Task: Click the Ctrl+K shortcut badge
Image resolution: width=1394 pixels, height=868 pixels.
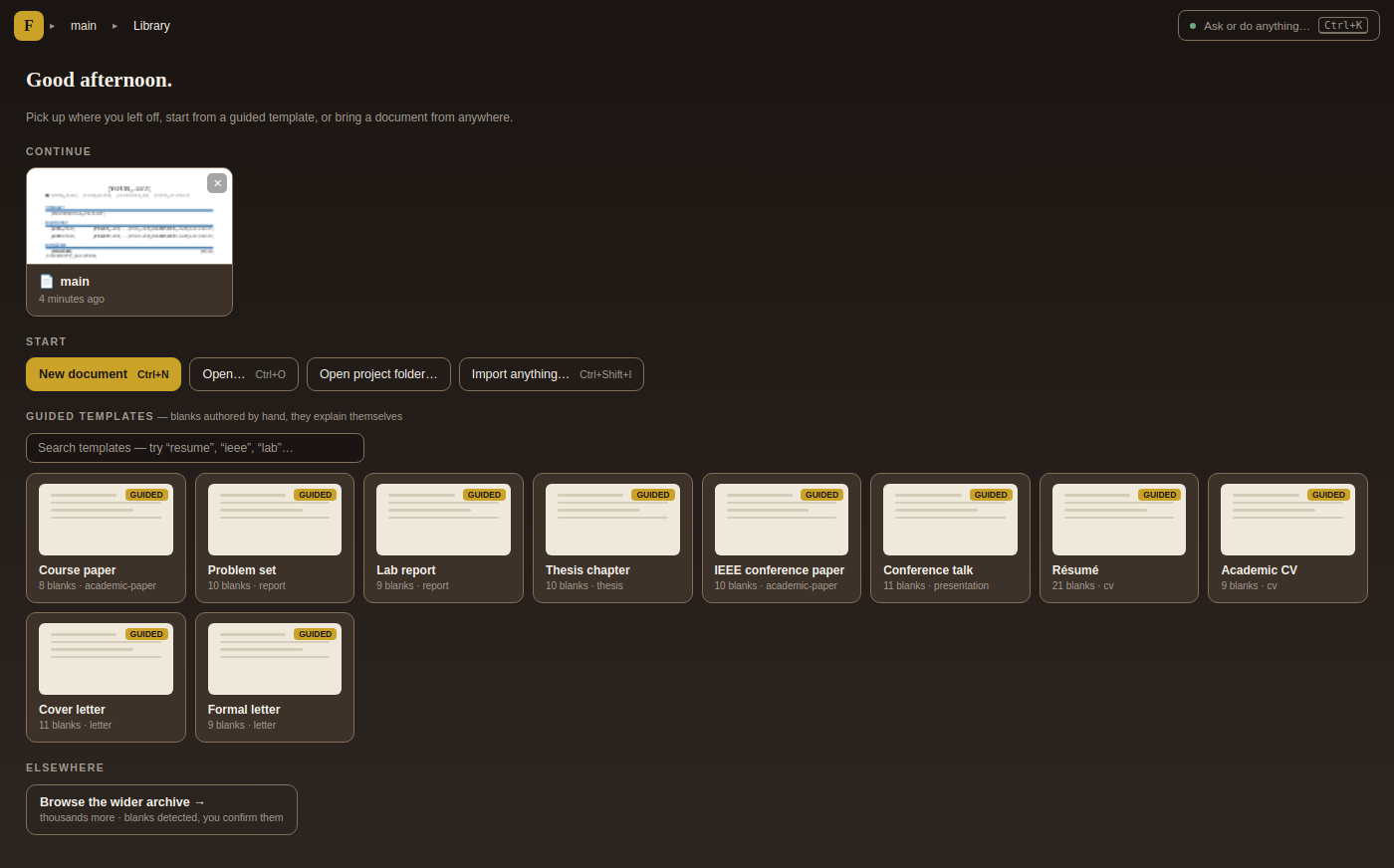Action: tap(1343, 26)
